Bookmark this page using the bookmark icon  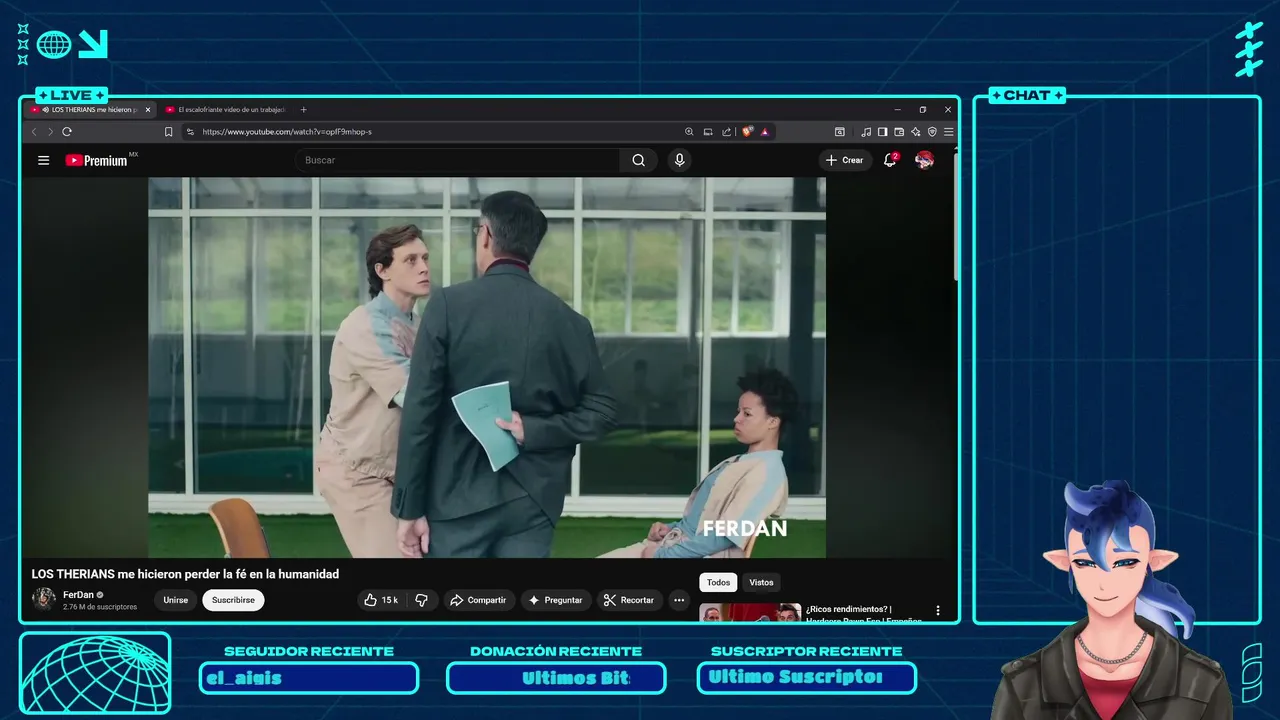click(x=168, y=131)
